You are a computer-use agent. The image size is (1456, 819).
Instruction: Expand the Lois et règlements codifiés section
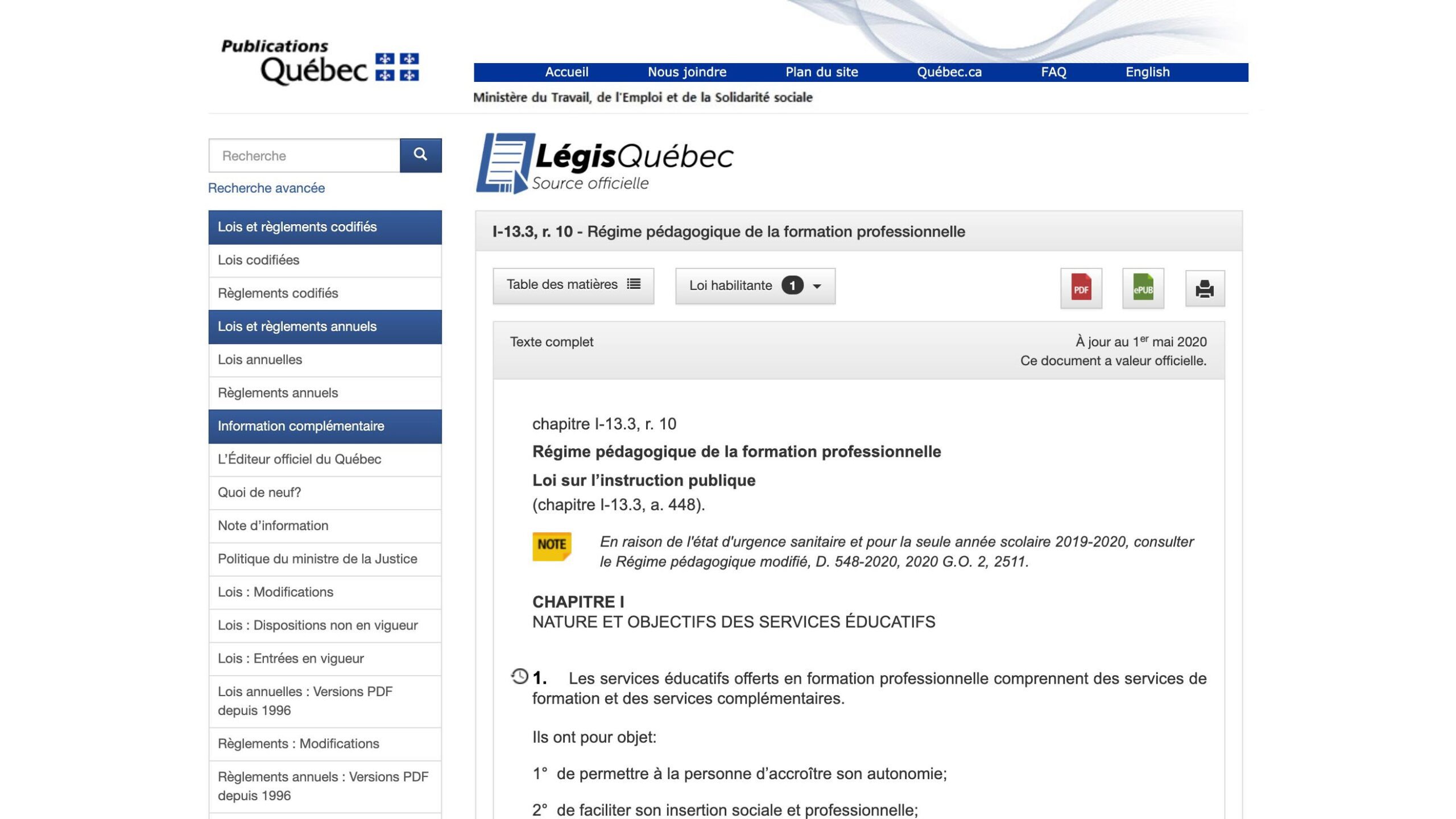tap(297, 226)
